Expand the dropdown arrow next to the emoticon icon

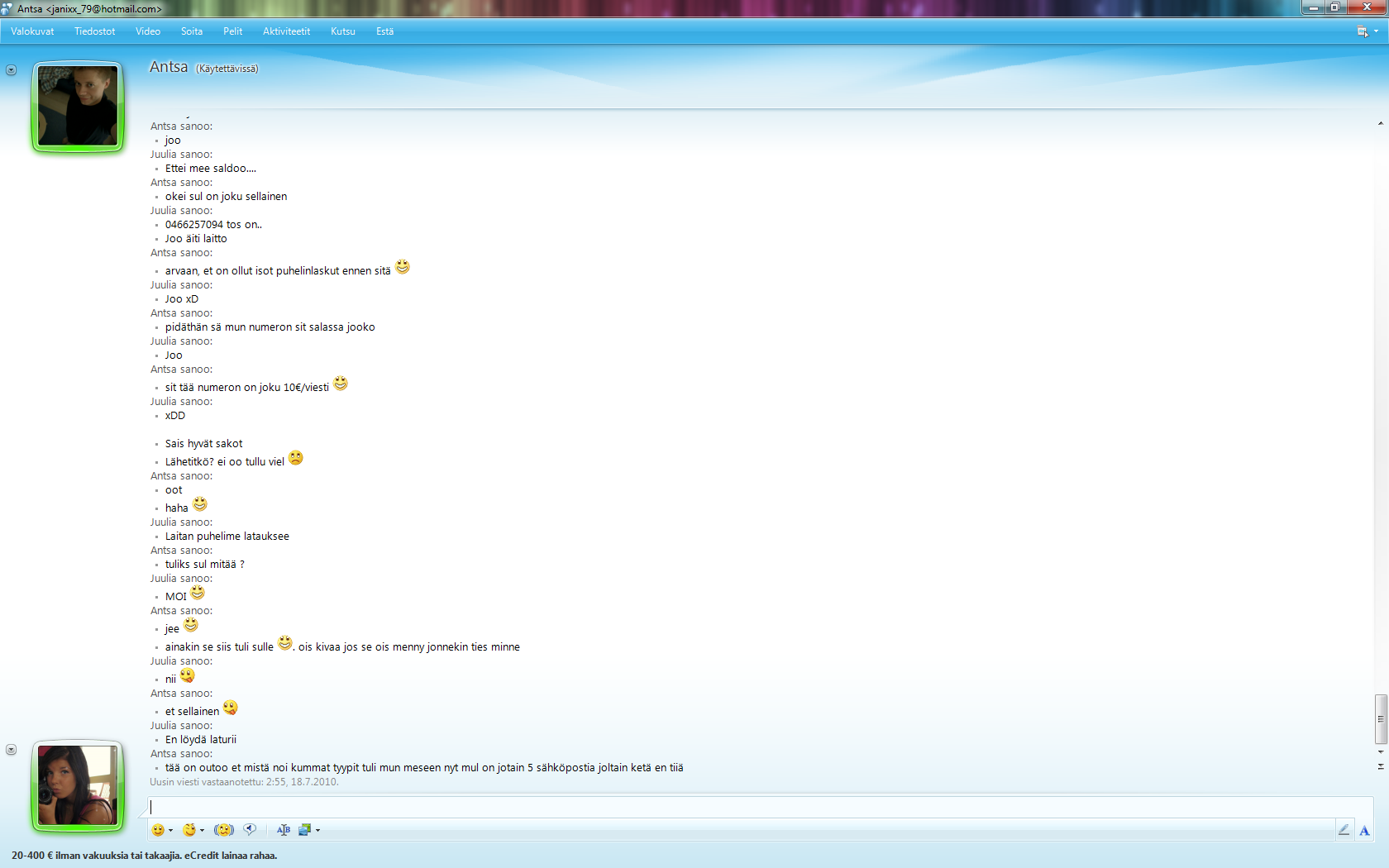click(170, 831)
